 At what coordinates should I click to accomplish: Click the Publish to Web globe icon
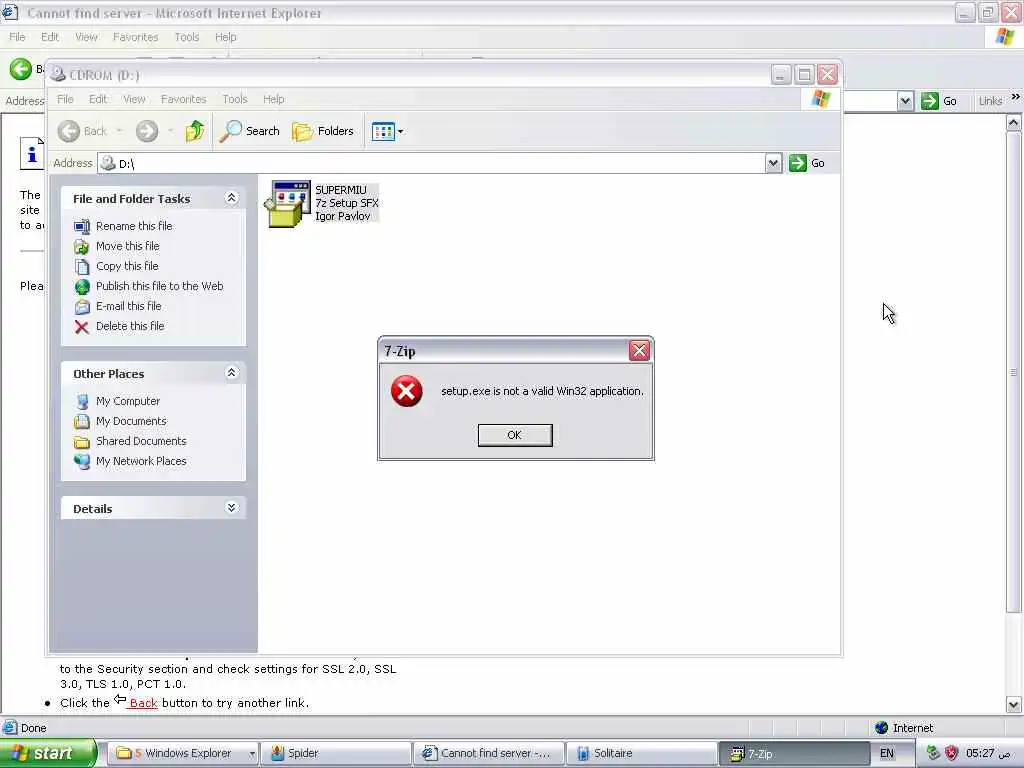(x=82, y=287)
